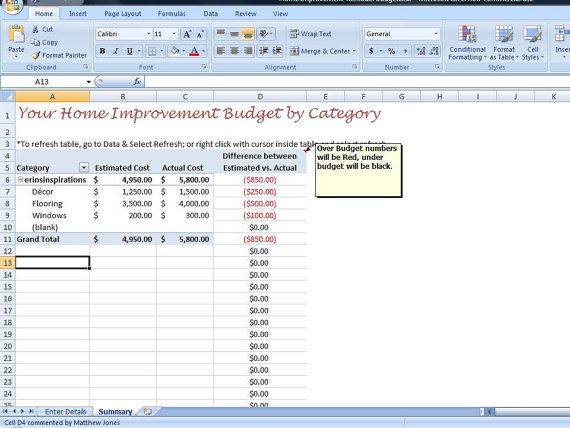Open the Name Box dropdown arrow
The height and width of the screenshot is (428, 570).
coord(88,82)
